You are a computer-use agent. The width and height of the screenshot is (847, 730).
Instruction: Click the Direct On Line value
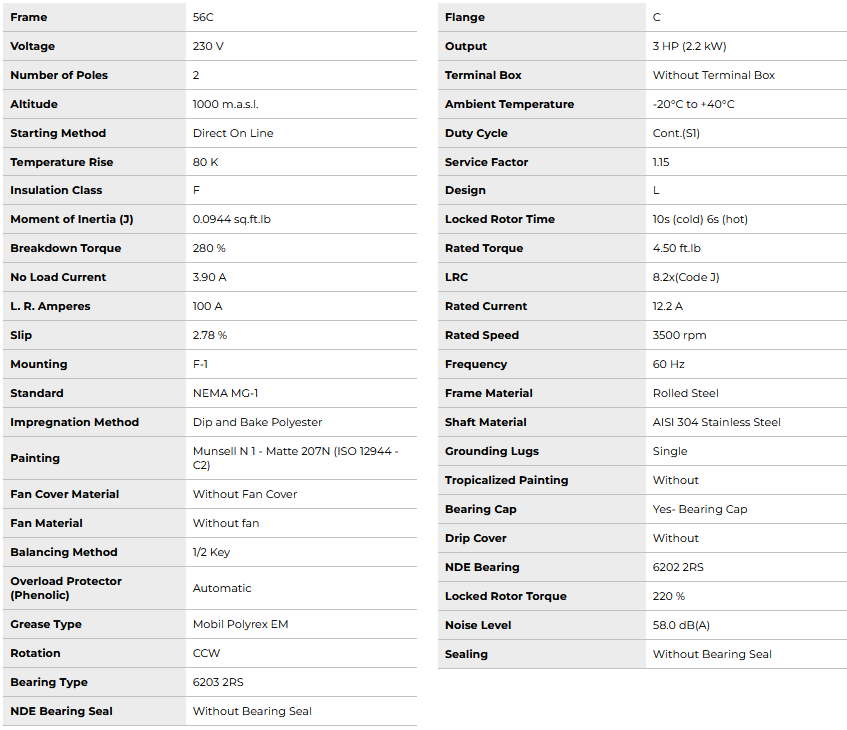click(232, 133)
